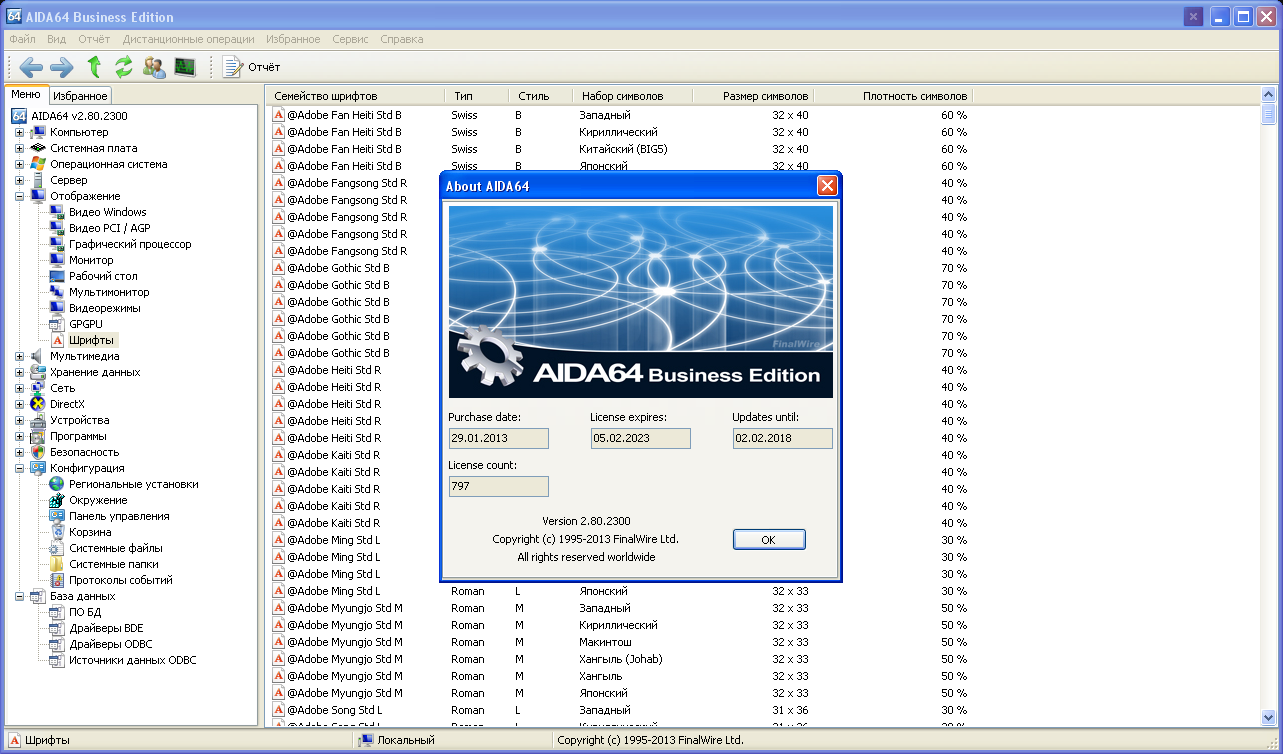The width and height of the screenshot is (1283, 754).
Task: Select Мультимонитор in the tree
Action: pyautogui.click(x=109, y=292)
